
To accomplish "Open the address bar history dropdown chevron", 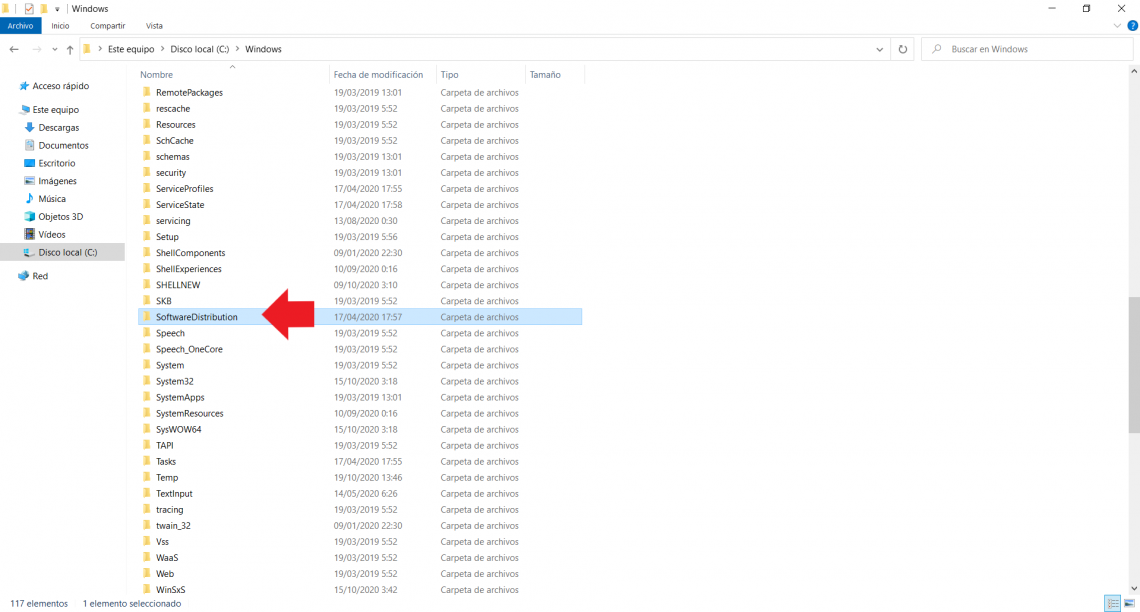I will (x=879, y=48).
